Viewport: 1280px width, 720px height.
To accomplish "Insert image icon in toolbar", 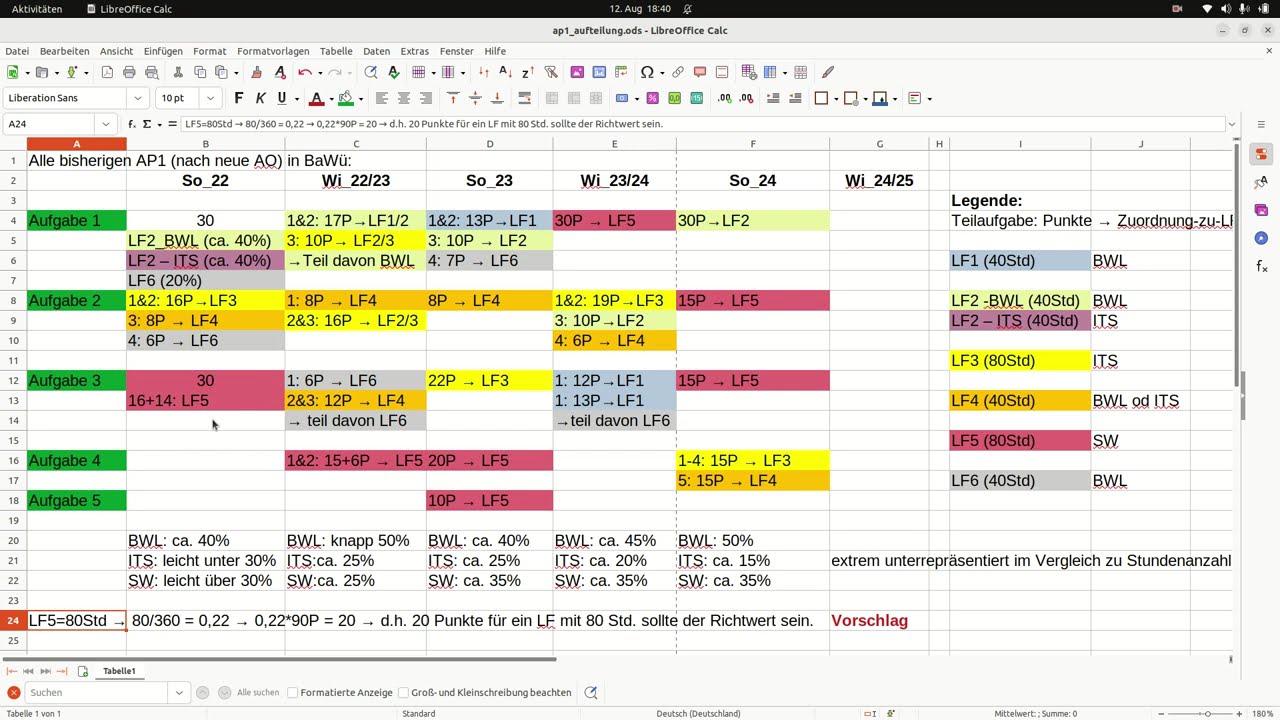I will tap(577, 72).
